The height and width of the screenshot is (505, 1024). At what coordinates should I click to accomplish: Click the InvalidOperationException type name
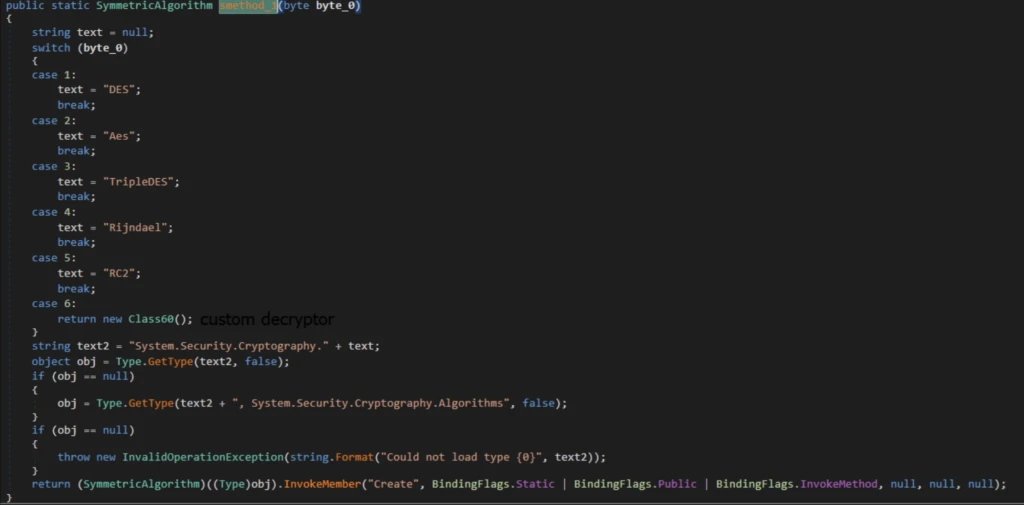pos(202,457)
